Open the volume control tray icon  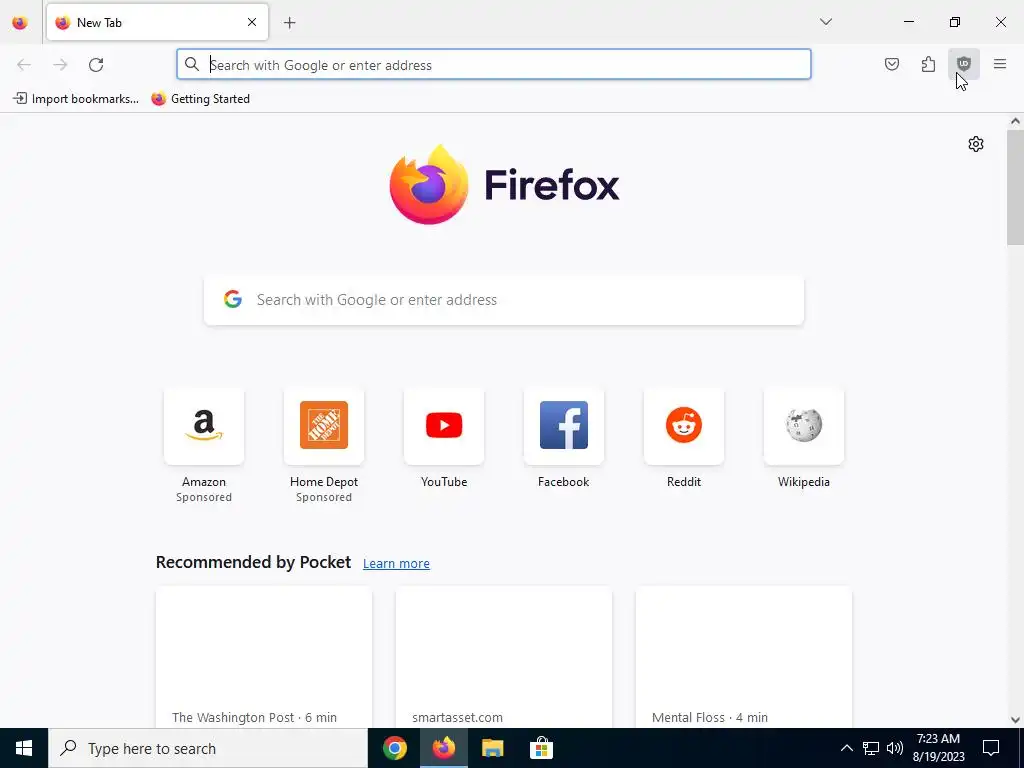click(895, 748)
